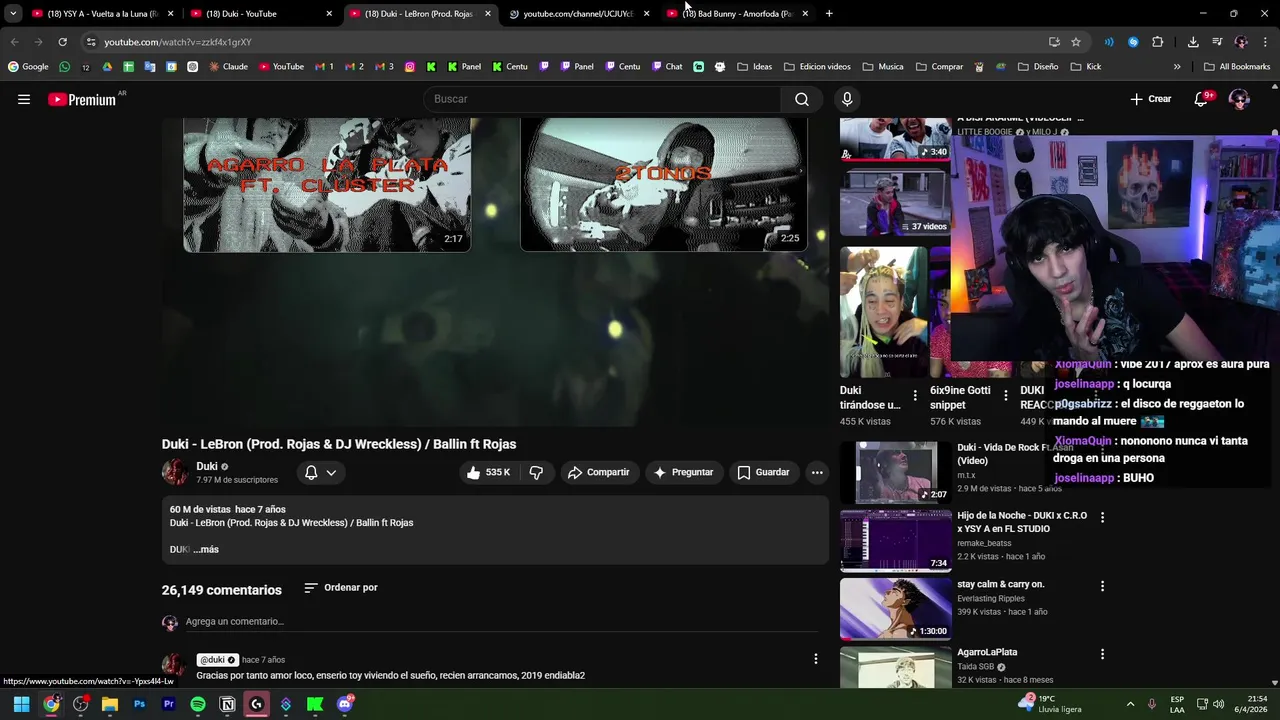Open menu for 6ix9ine Gotti snippet
Screen dimensions: 1280x720
click(x=1006, y=396)
